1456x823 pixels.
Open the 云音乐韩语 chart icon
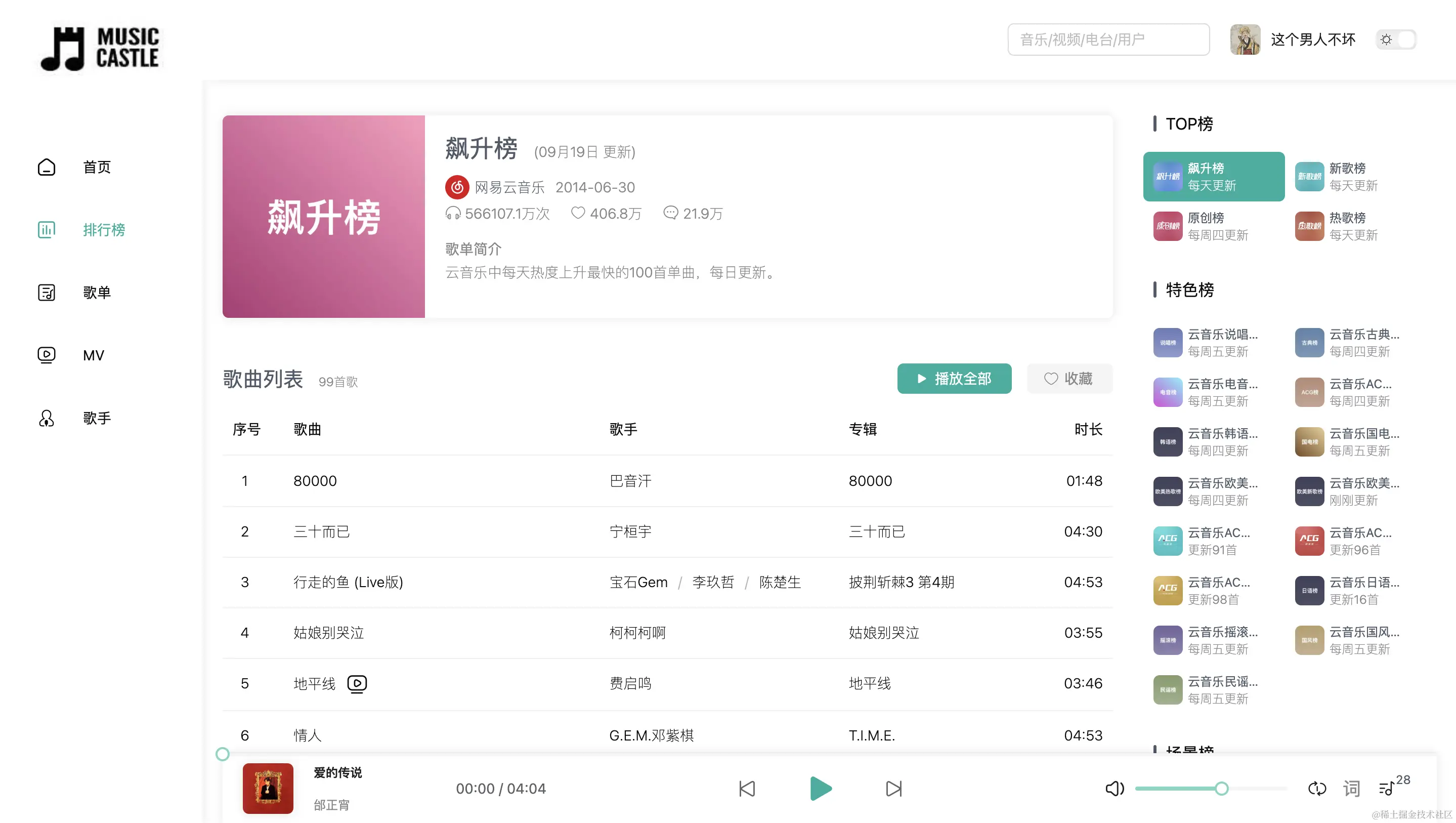click(1168, 442)
